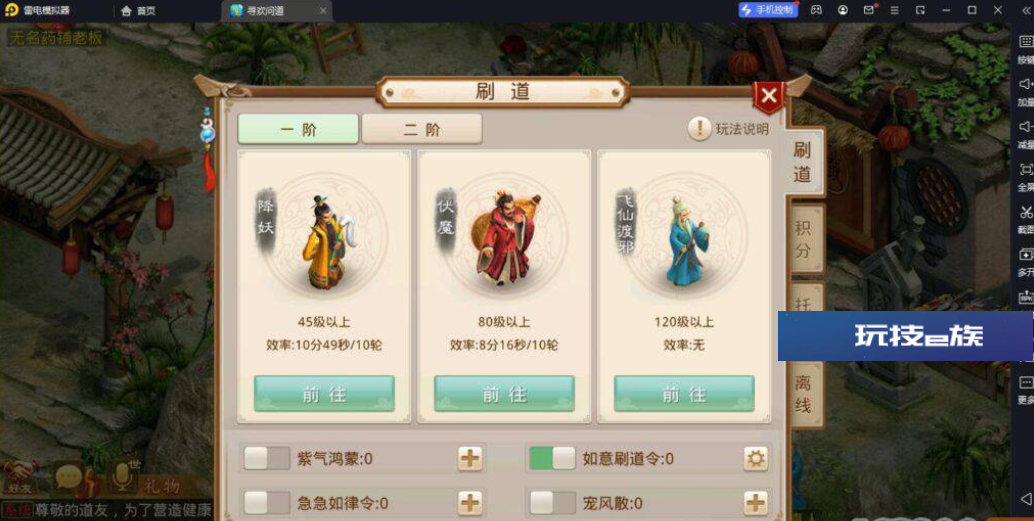Screen dimensions: 1034x521
Task: Open the chat bubble icon
Action: click(68, 476)
